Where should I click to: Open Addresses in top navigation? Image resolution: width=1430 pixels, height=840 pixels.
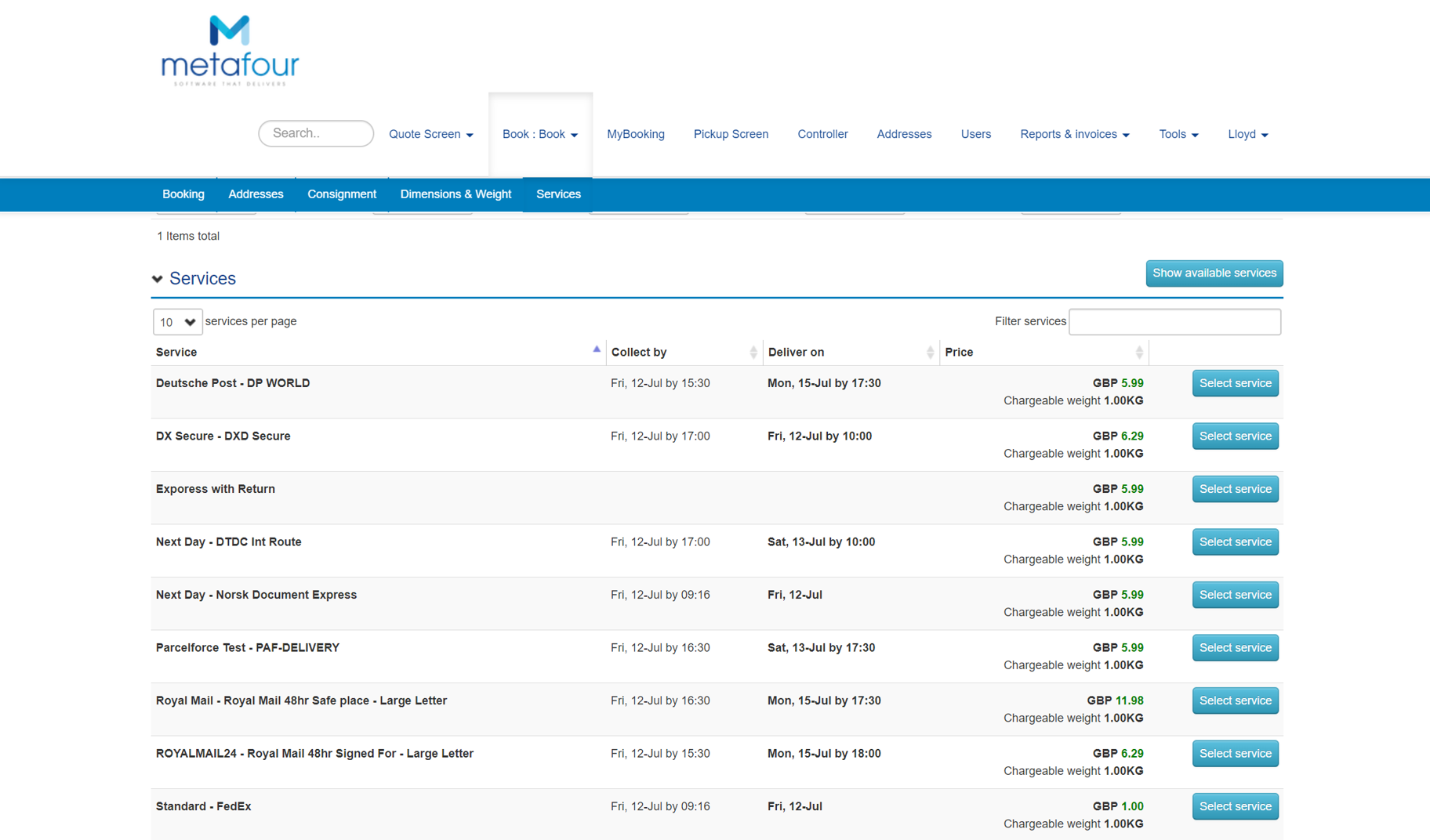904,134
